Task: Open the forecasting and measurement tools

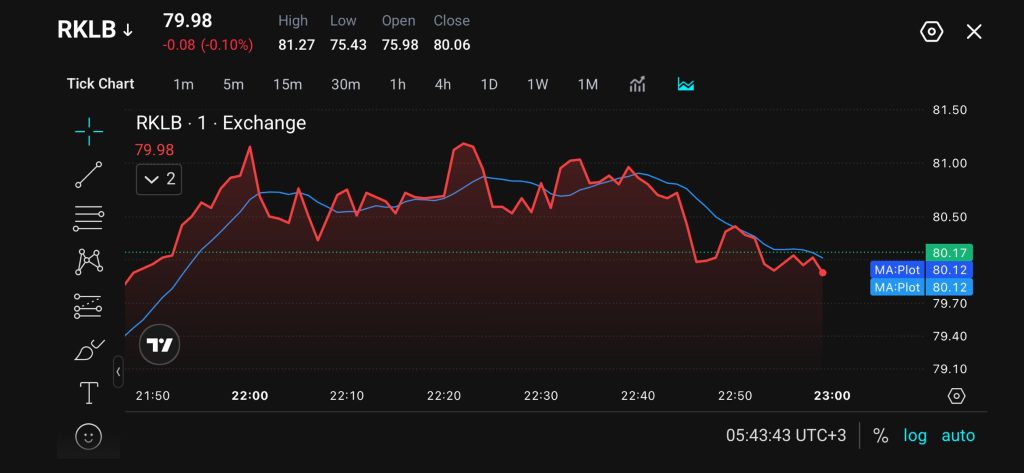Action: pos(89,306)
